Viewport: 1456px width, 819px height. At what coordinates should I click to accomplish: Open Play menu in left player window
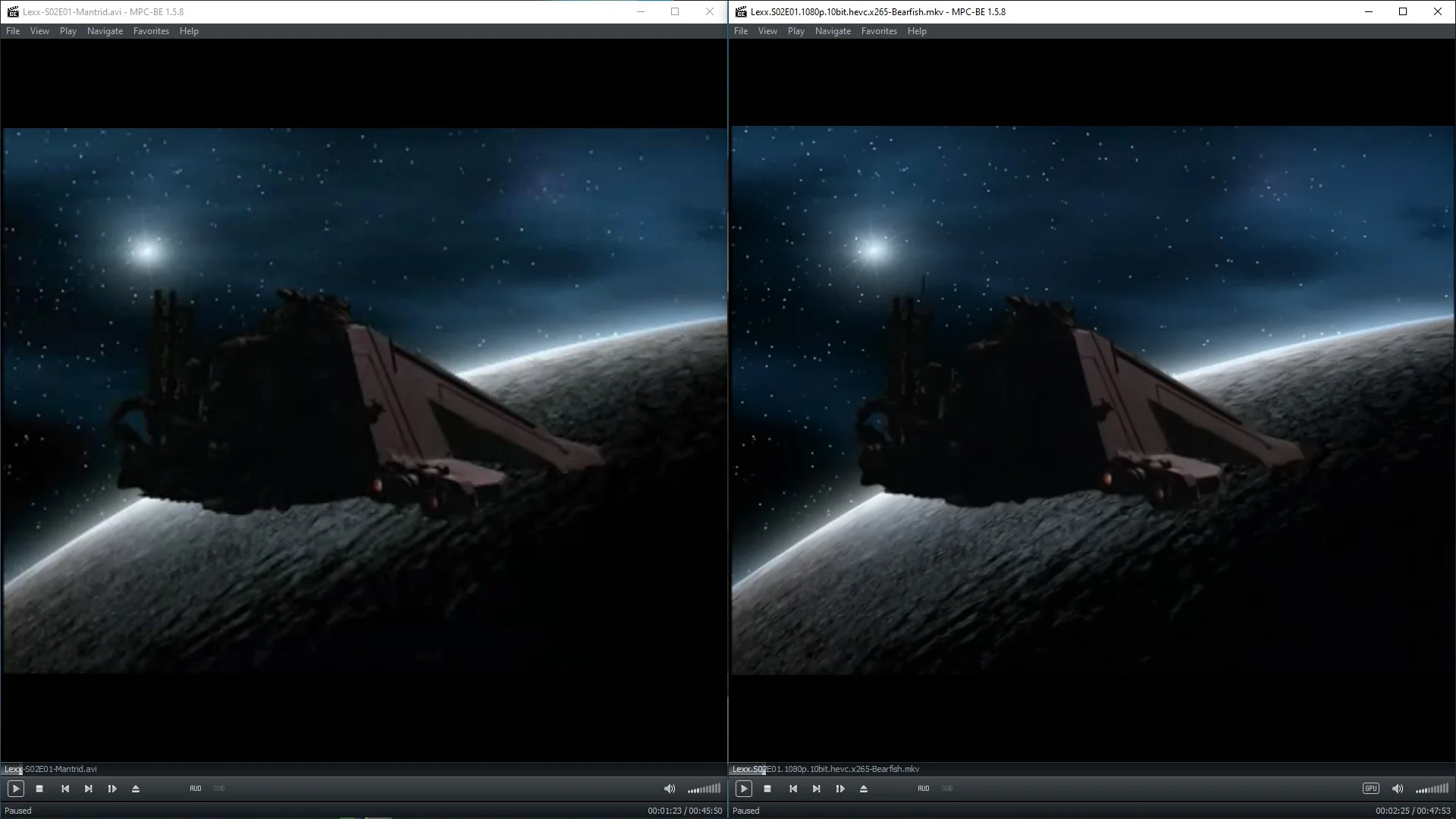click(68, 31)
